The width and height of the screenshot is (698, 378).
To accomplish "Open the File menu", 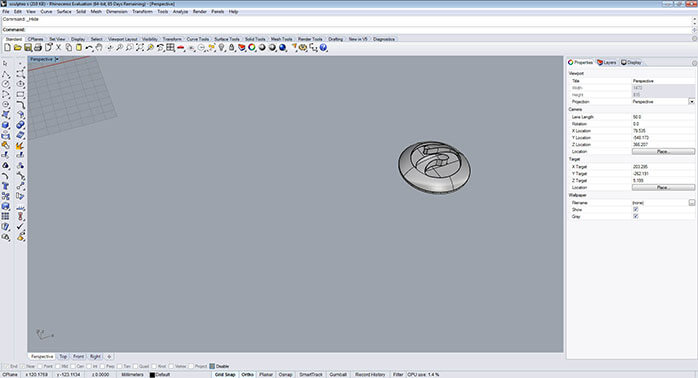I will (x=6, y=12).
